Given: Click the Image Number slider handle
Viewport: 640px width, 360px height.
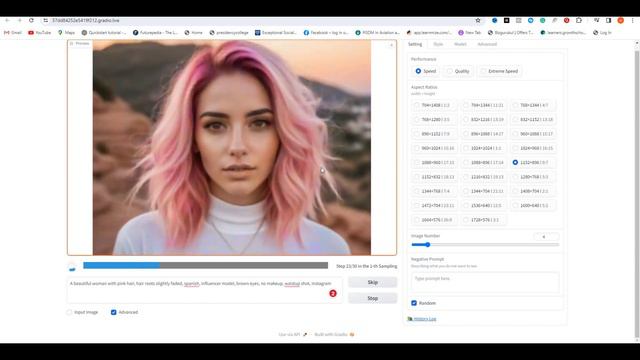Looking at the screenshot, I should pos(427,244).
